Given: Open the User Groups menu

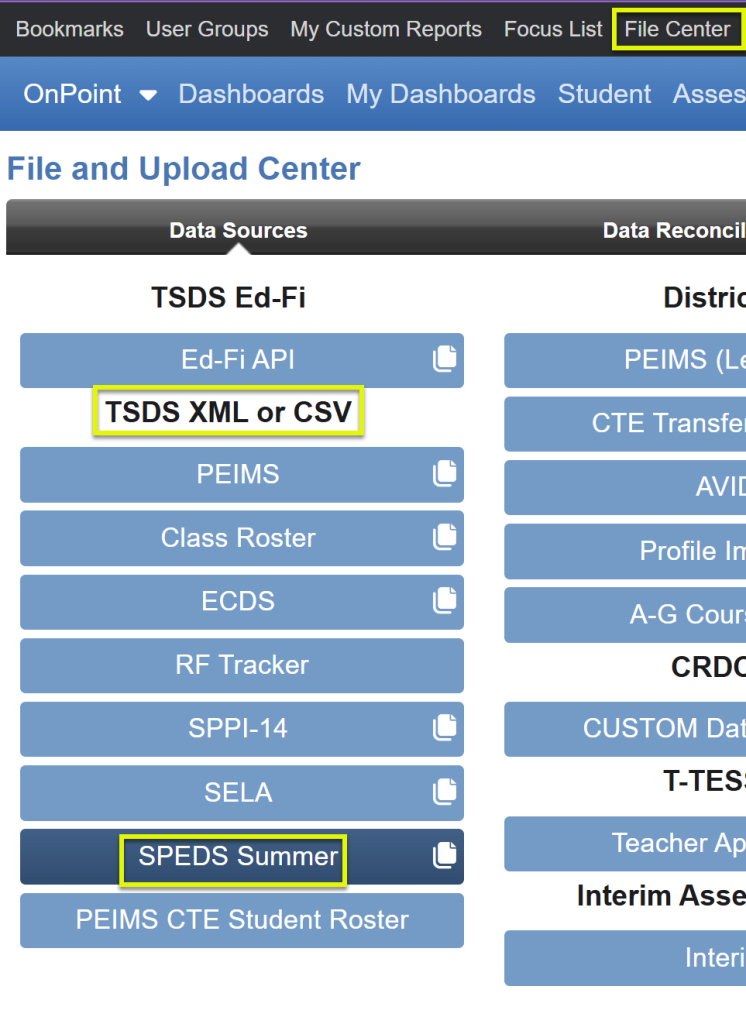Looking at the screenshot, I should (207, 30).
